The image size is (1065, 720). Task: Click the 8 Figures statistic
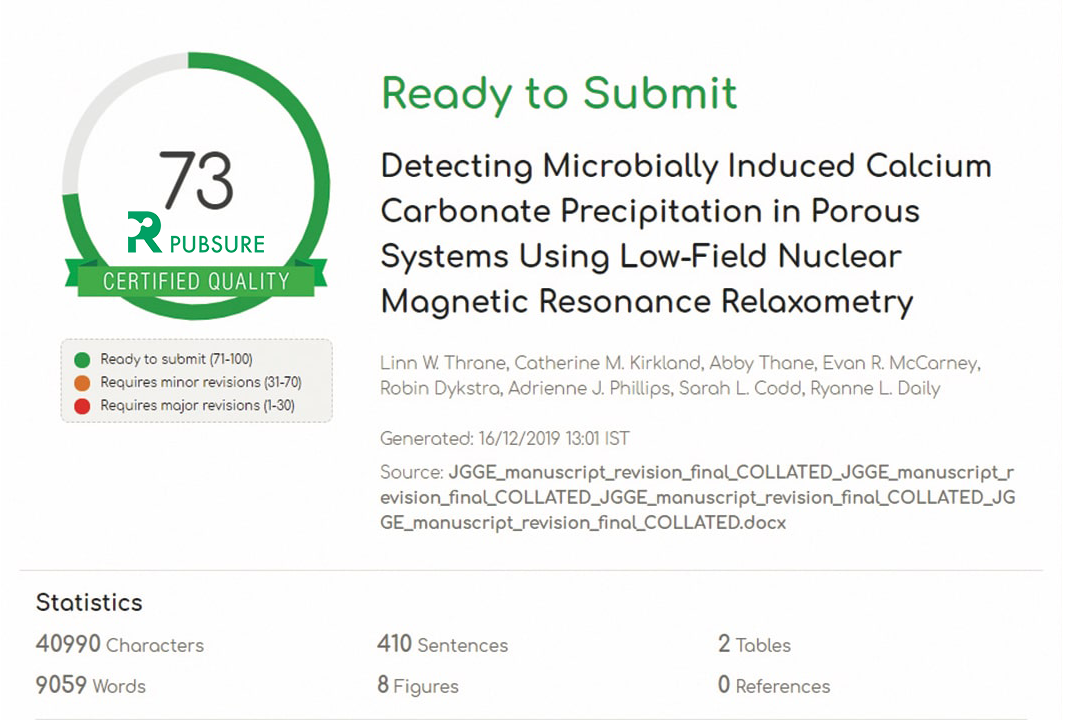point(418,685)
